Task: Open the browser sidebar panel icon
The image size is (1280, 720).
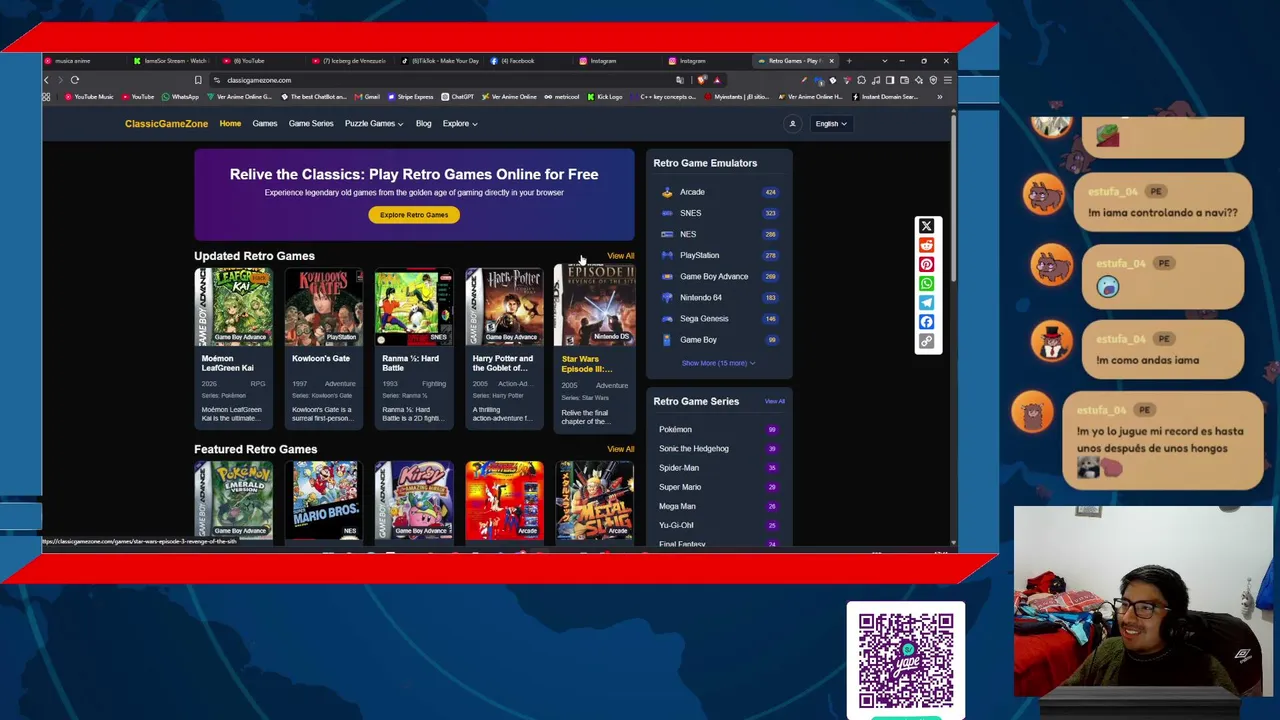Action: pyautogui.click(x=890, y=80)
